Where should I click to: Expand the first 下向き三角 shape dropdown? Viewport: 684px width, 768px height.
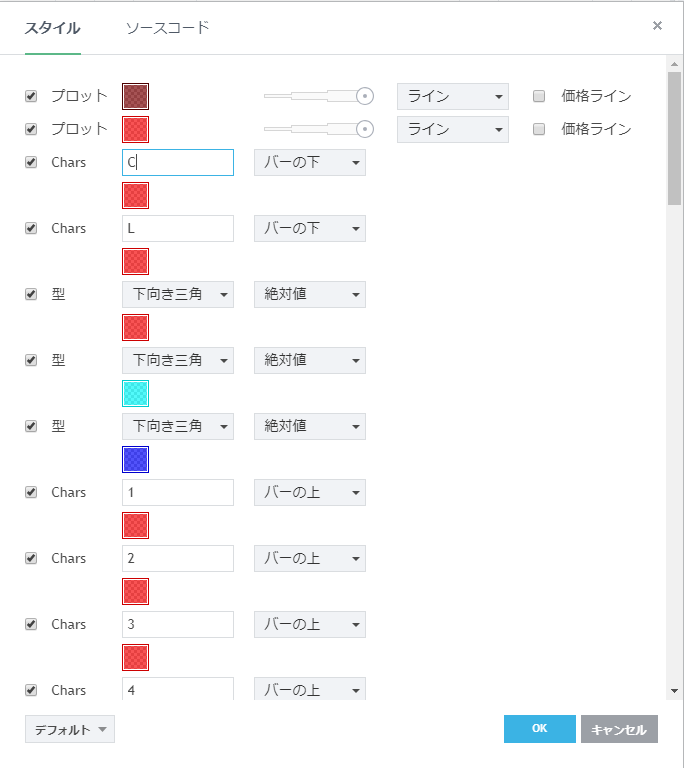(x=177, y=295)
